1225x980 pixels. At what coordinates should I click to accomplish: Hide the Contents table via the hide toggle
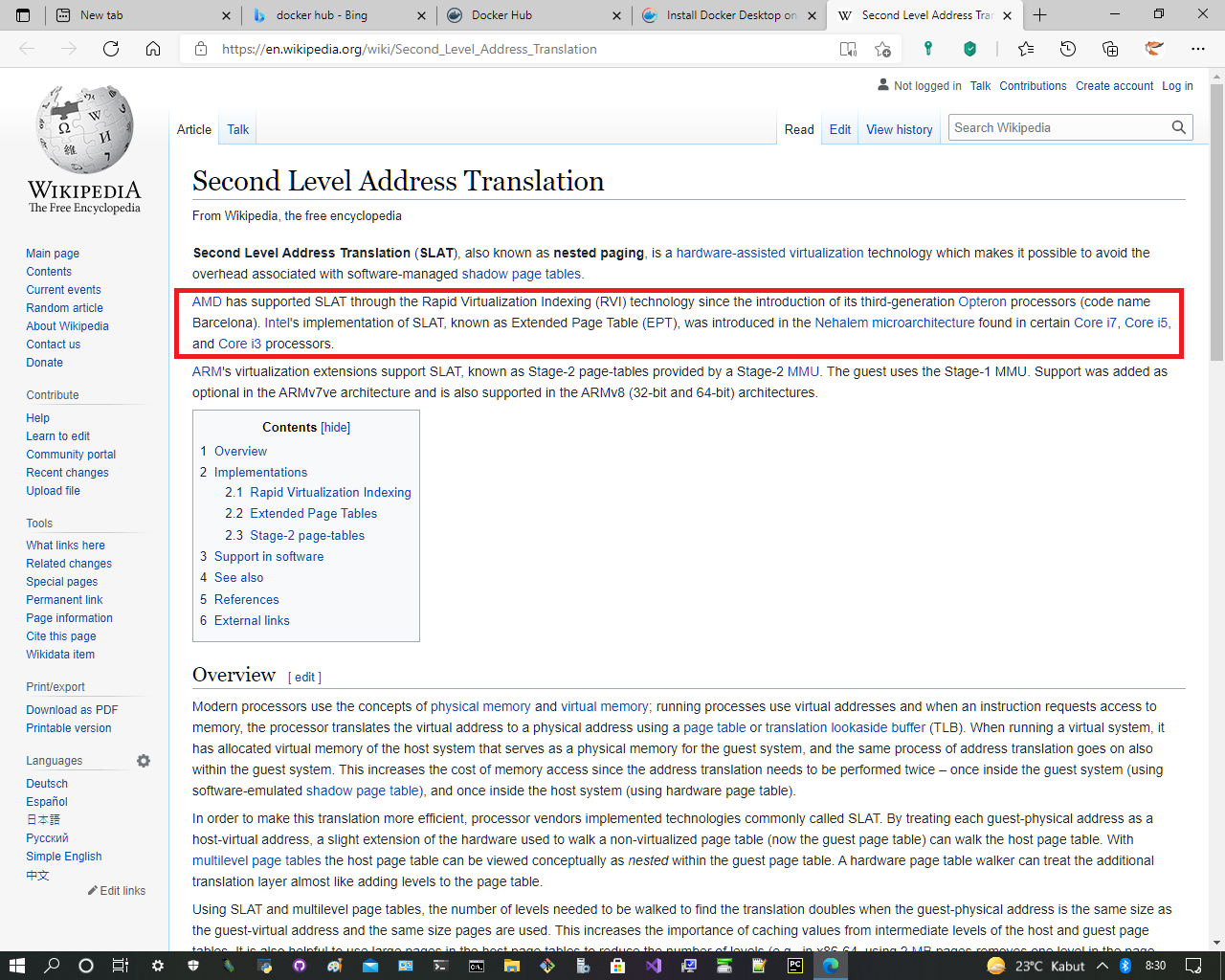pos(335,428)
